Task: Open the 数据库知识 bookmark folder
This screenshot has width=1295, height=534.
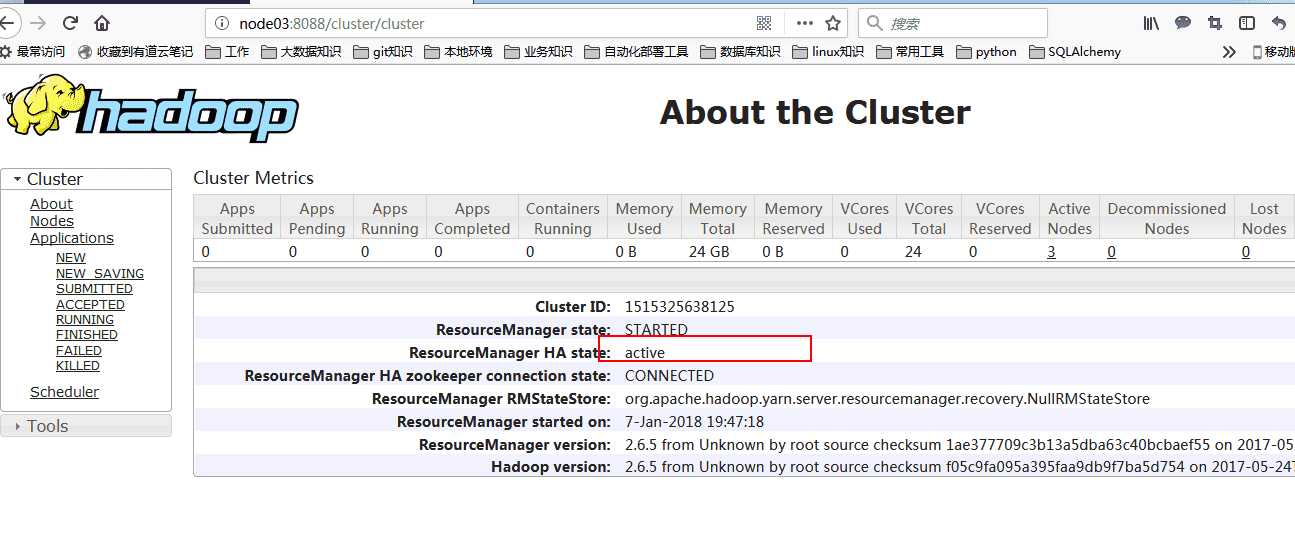Action: 741,52
